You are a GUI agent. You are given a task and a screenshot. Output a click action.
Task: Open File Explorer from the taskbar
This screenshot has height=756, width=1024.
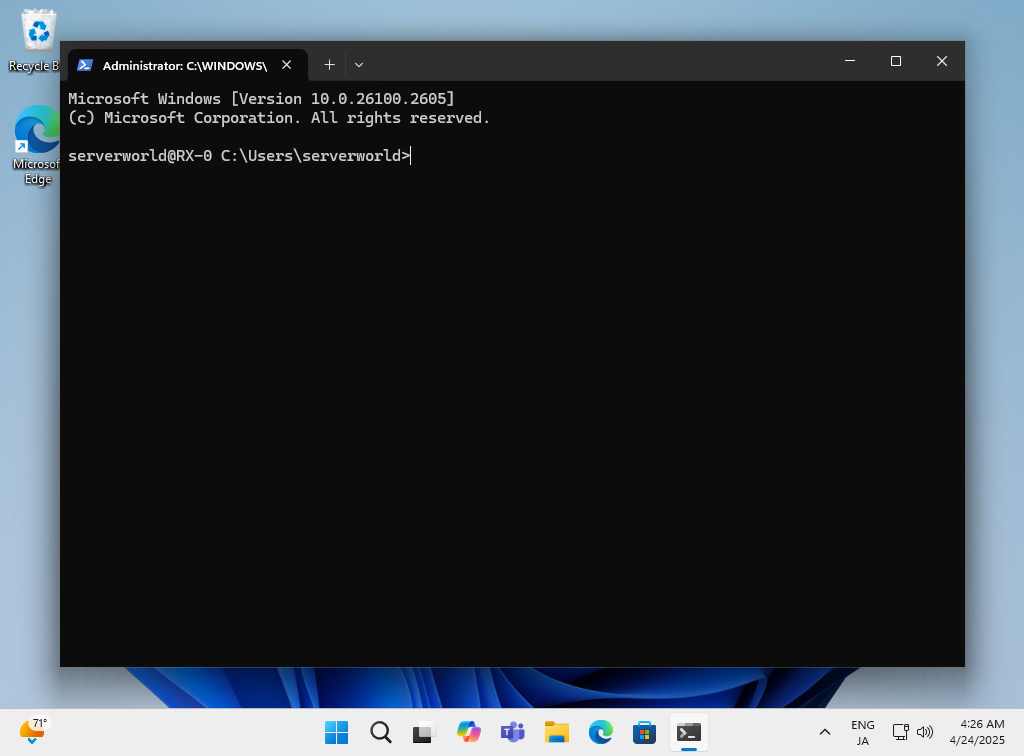(x=557, y=732)
